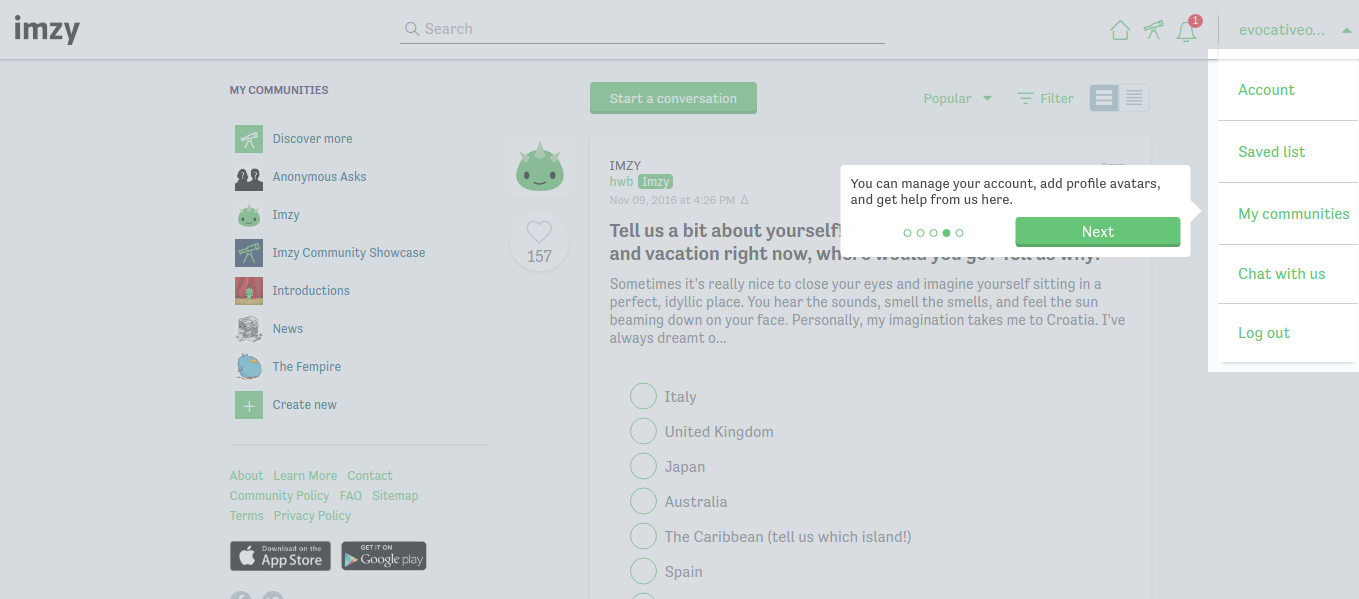The image size is (1359, 599).
Task: Select United Kingdom poll option
Action: [x=643, y=431]
